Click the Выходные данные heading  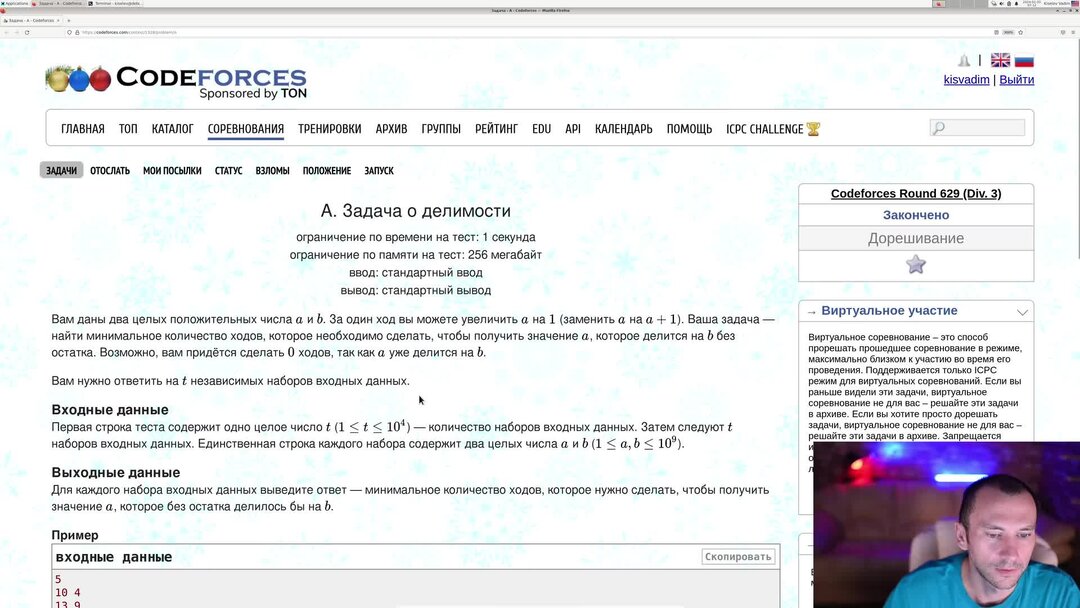116,472
